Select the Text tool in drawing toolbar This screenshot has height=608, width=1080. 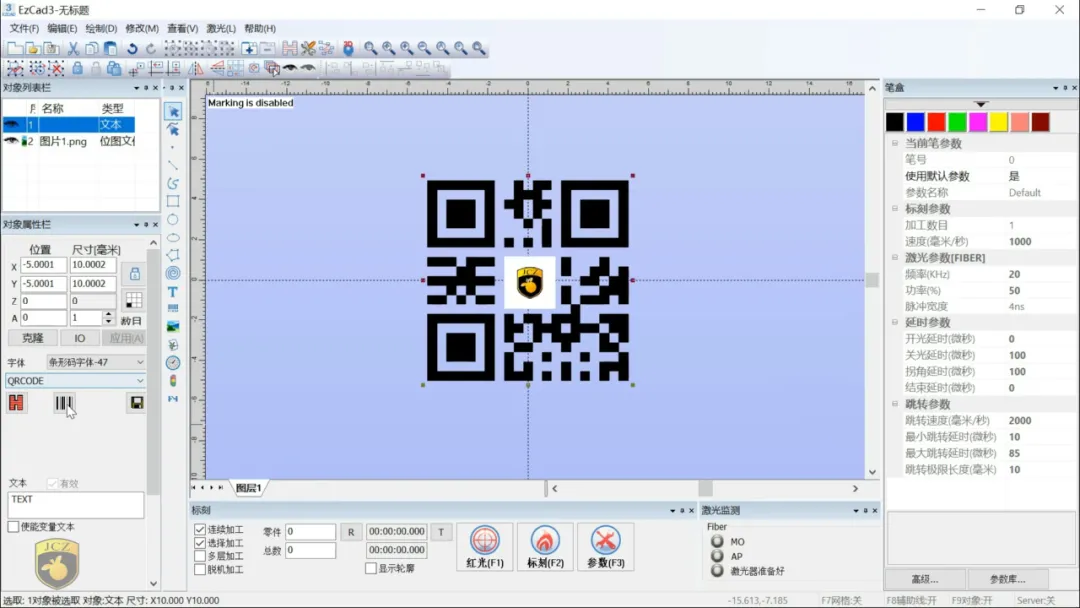[173, 291]
